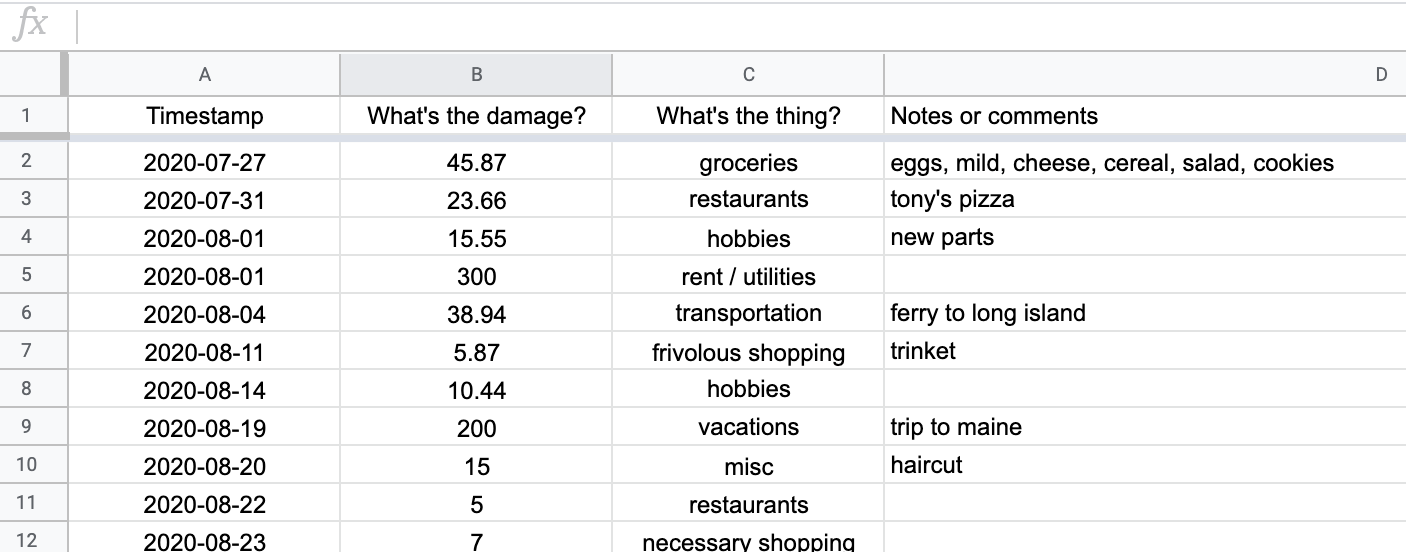Select column B header

tap(476, 74)
